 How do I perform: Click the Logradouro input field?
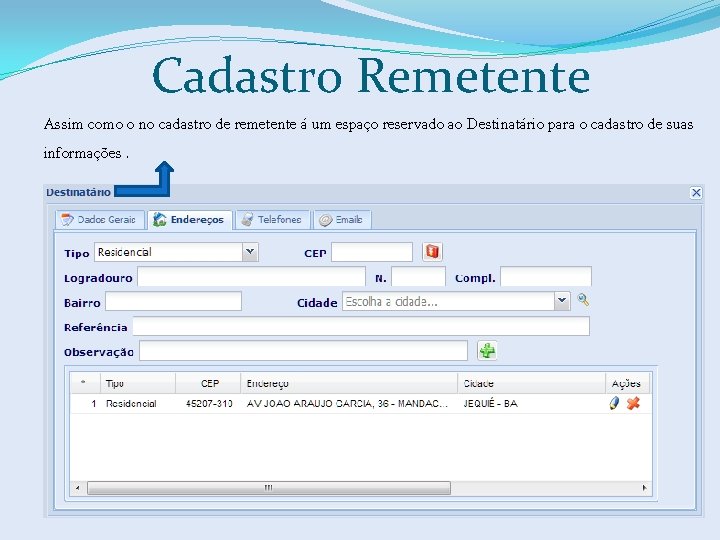tap(252, 277)
